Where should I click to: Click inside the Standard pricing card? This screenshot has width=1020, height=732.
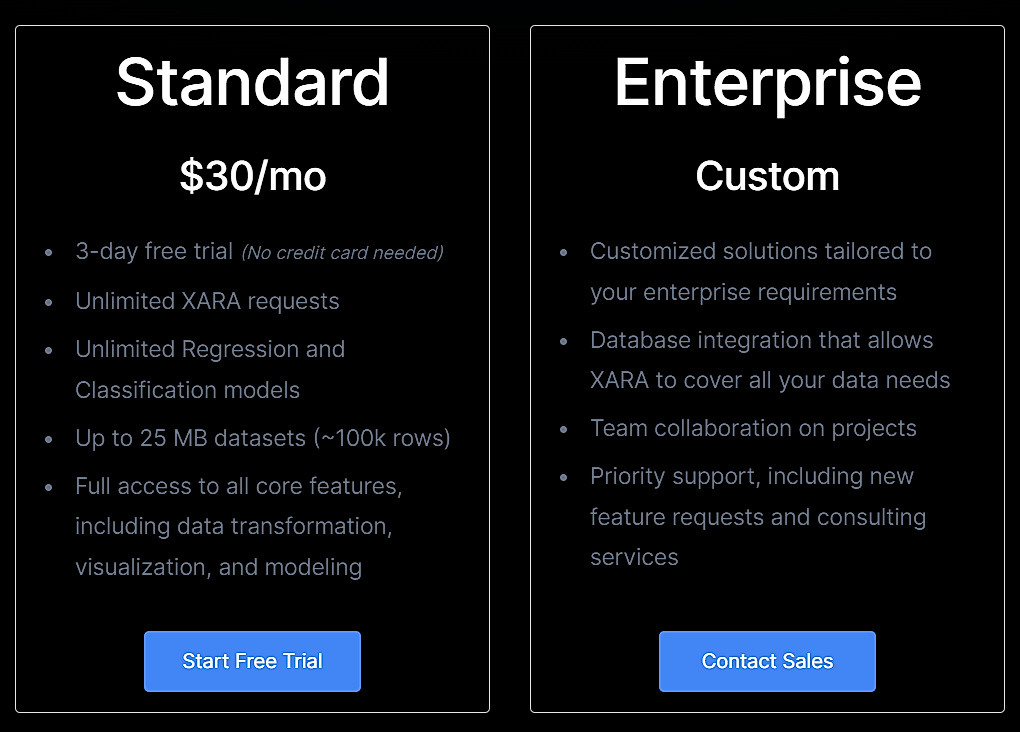[252, 600]
